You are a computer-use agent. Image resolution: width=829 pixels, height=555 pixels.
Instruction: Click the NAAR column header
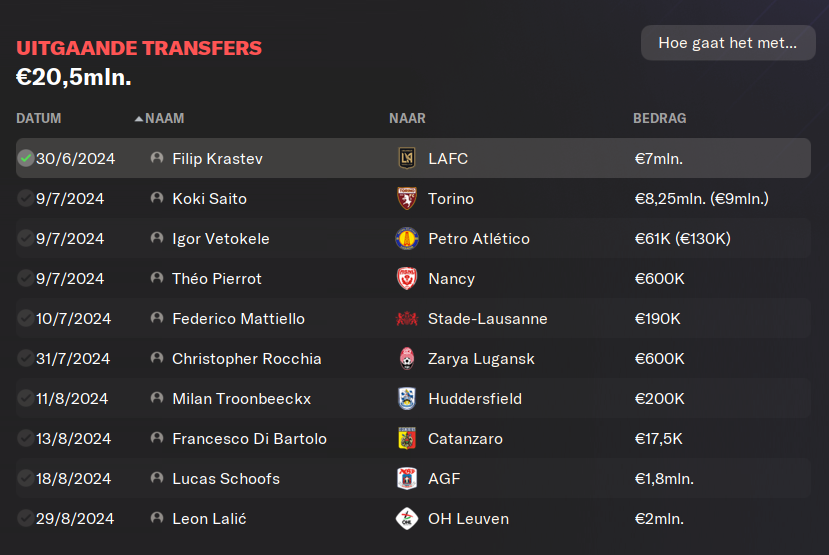407,118
